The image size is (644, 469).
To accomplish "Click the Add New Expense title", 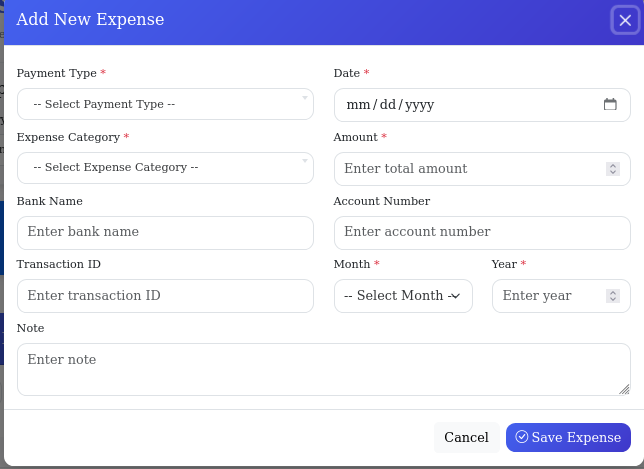I will pos(90,19).
